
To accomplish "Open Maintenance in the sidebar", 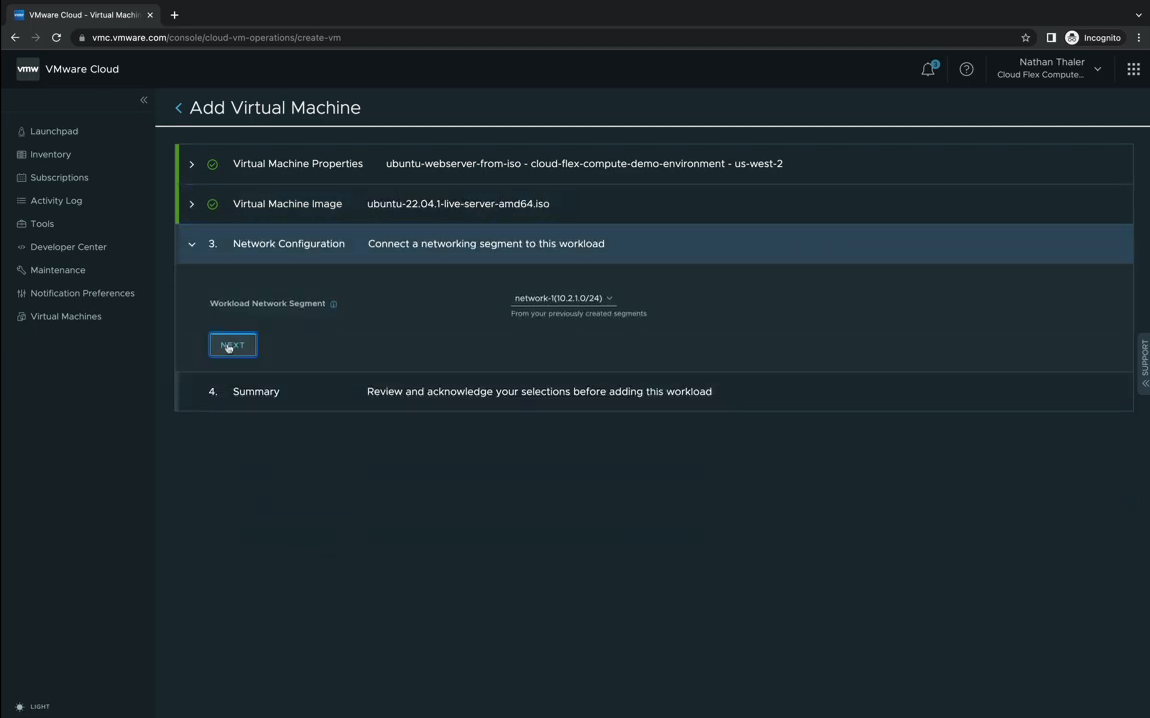I will tap(58, 270).
